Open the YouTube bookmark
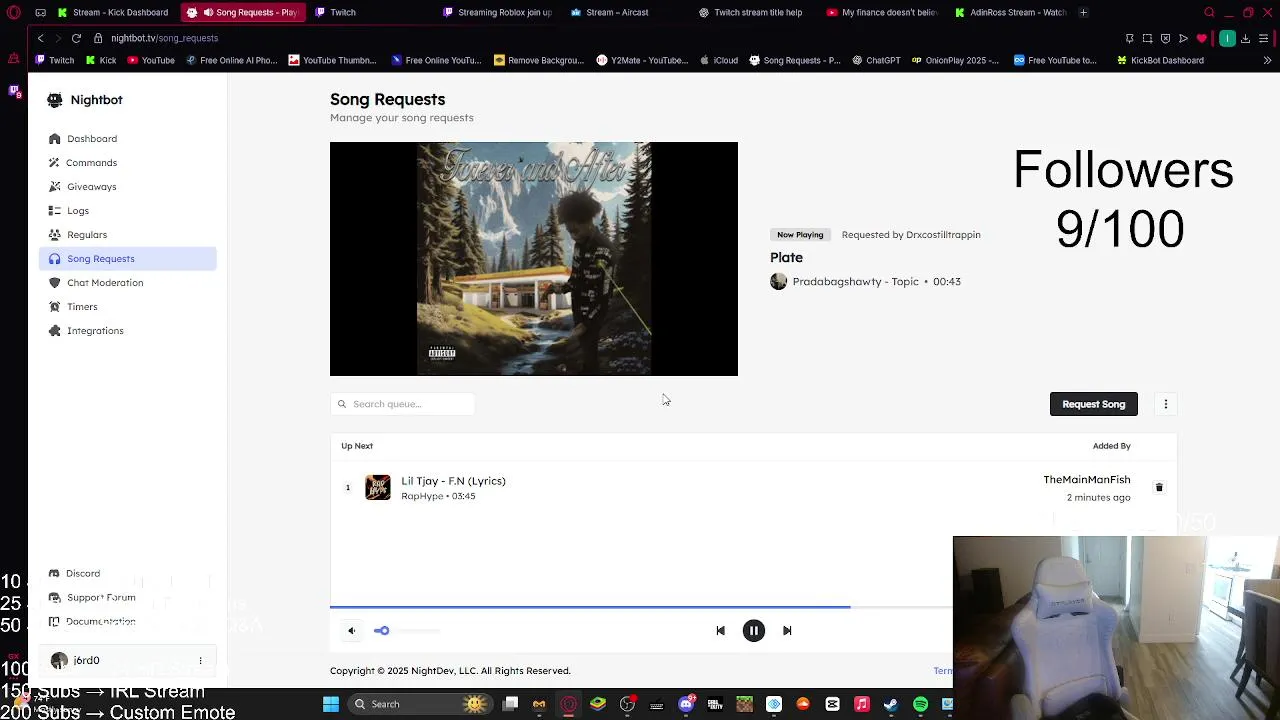Image resolution: width=1280 pixels, height=720 pixels. pos(151,60)
